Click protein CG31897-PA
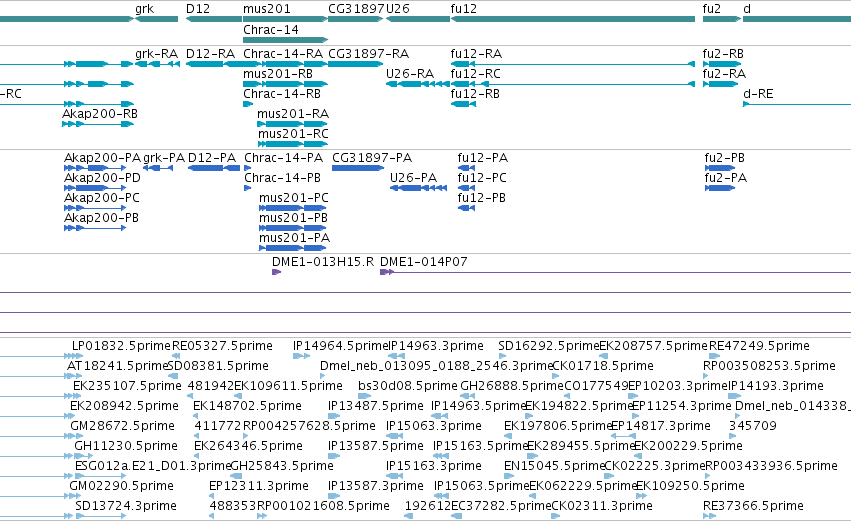 pyautogui.click(x=372, y=158)
